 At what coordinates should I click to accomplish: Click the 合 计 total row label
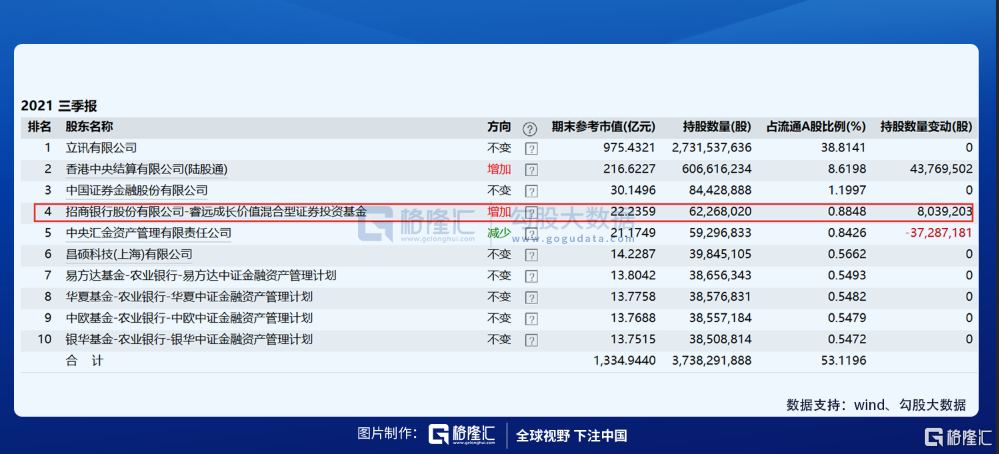point(85,360)
